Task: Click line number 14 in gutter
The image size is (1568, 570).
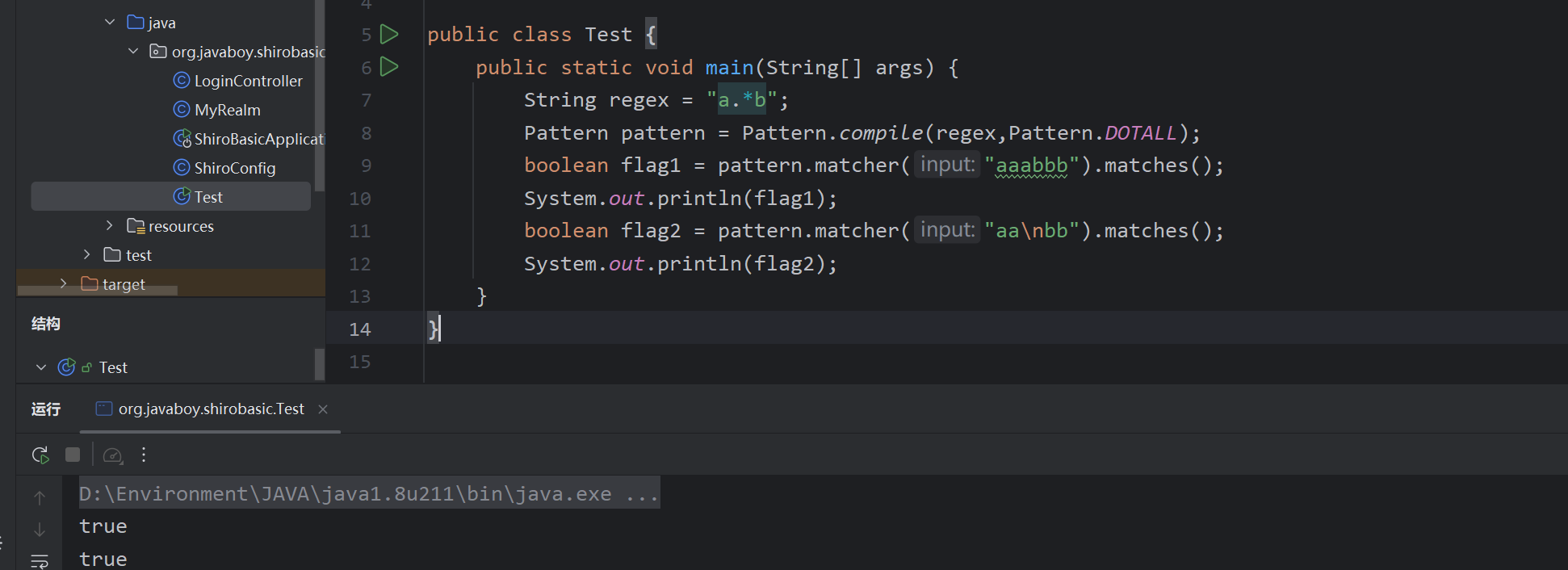Action: click(x=360, y=329)
